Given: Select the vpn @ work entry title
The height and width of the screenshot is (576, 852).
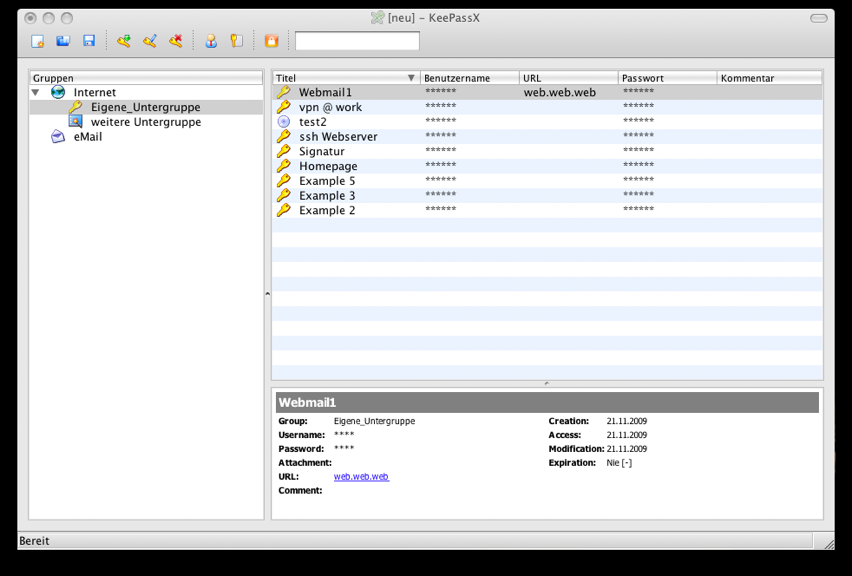Looking at the screenshot, I should (330, 107).
